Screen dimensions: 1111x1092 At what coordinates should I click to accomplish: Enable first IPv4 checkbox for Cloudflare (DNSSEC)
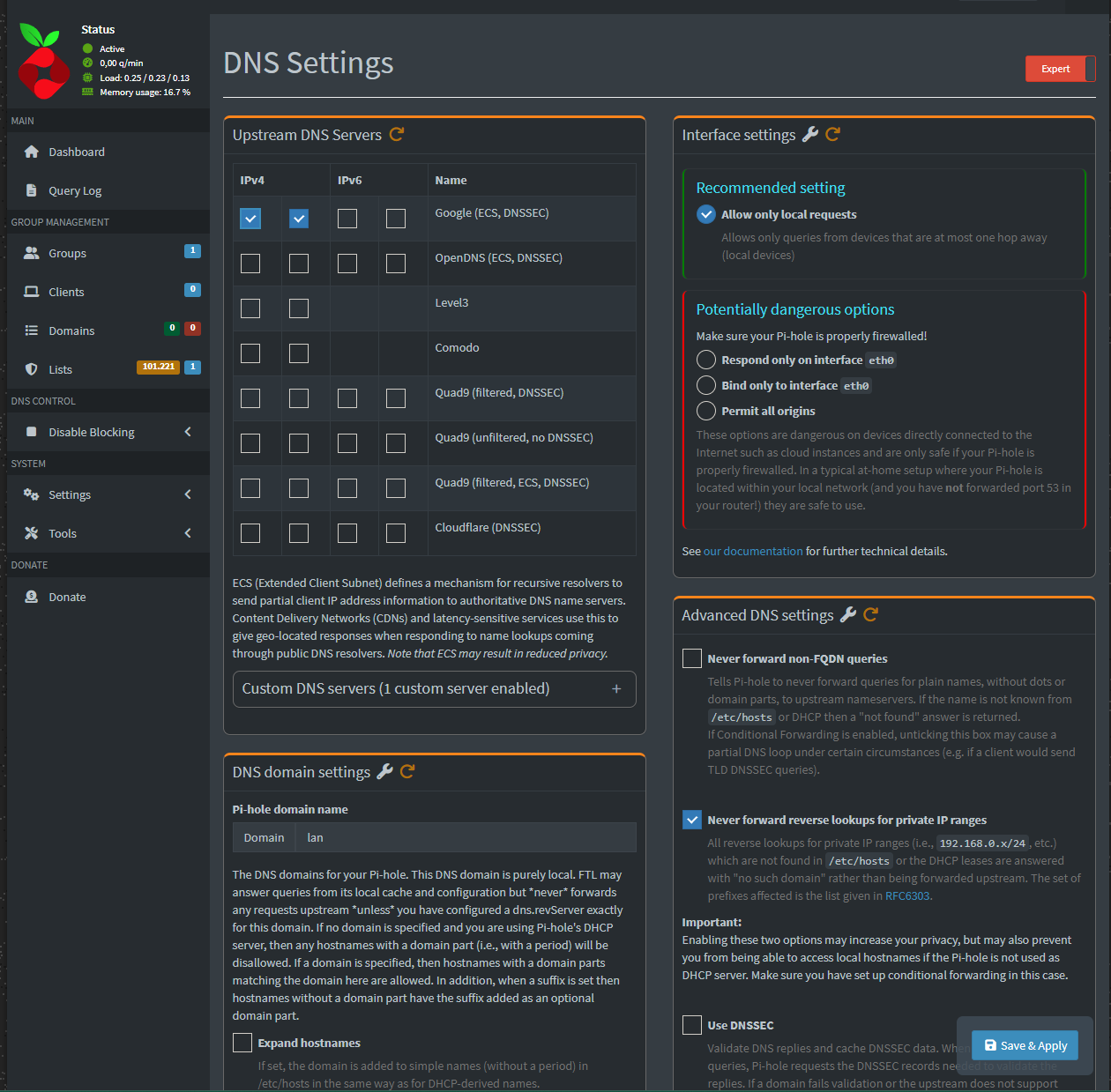(250, 533)
